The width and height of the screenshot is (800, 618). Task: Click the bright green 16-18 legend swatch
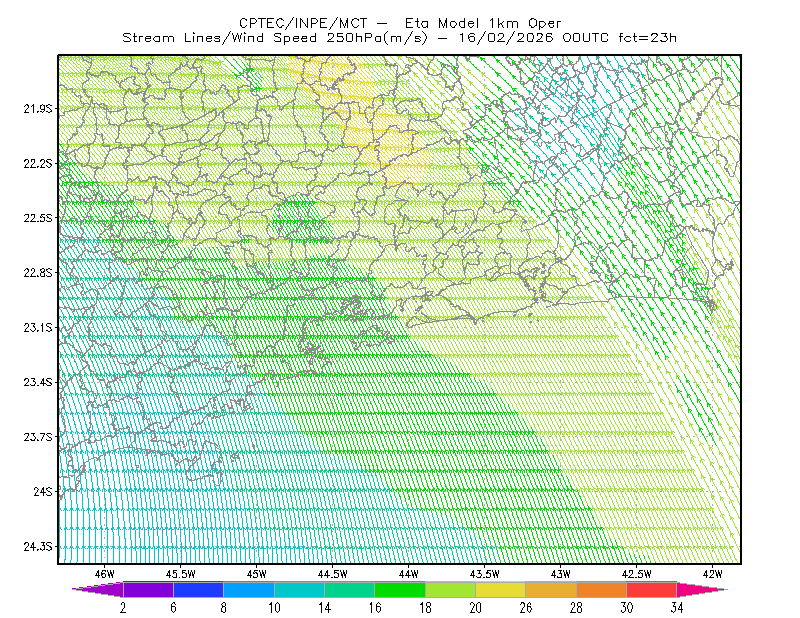click(400, 589)
